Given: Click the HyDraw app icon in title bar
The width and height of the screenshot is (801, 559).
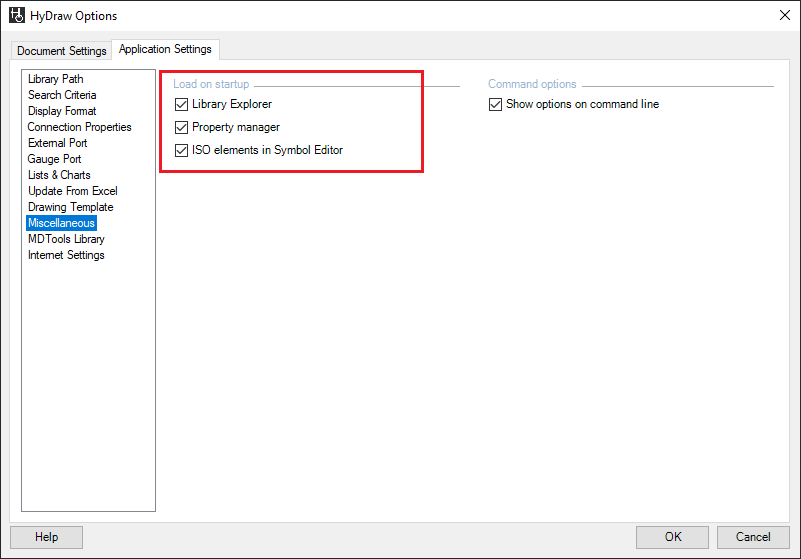Looking at the screenshot, I should (16, 16).
